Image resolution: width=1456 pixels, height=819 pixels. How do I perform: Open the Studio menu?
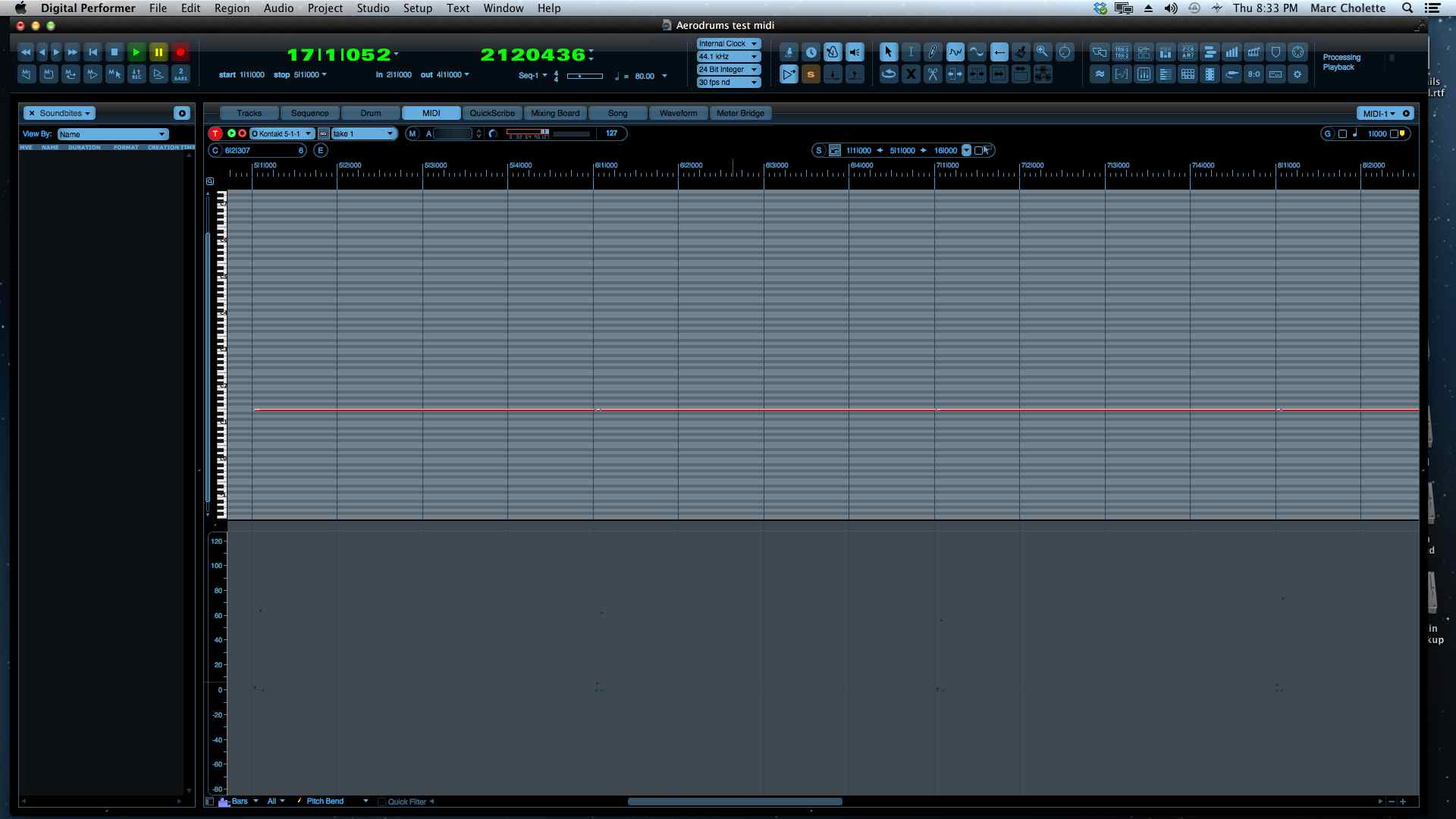(373, 8)
